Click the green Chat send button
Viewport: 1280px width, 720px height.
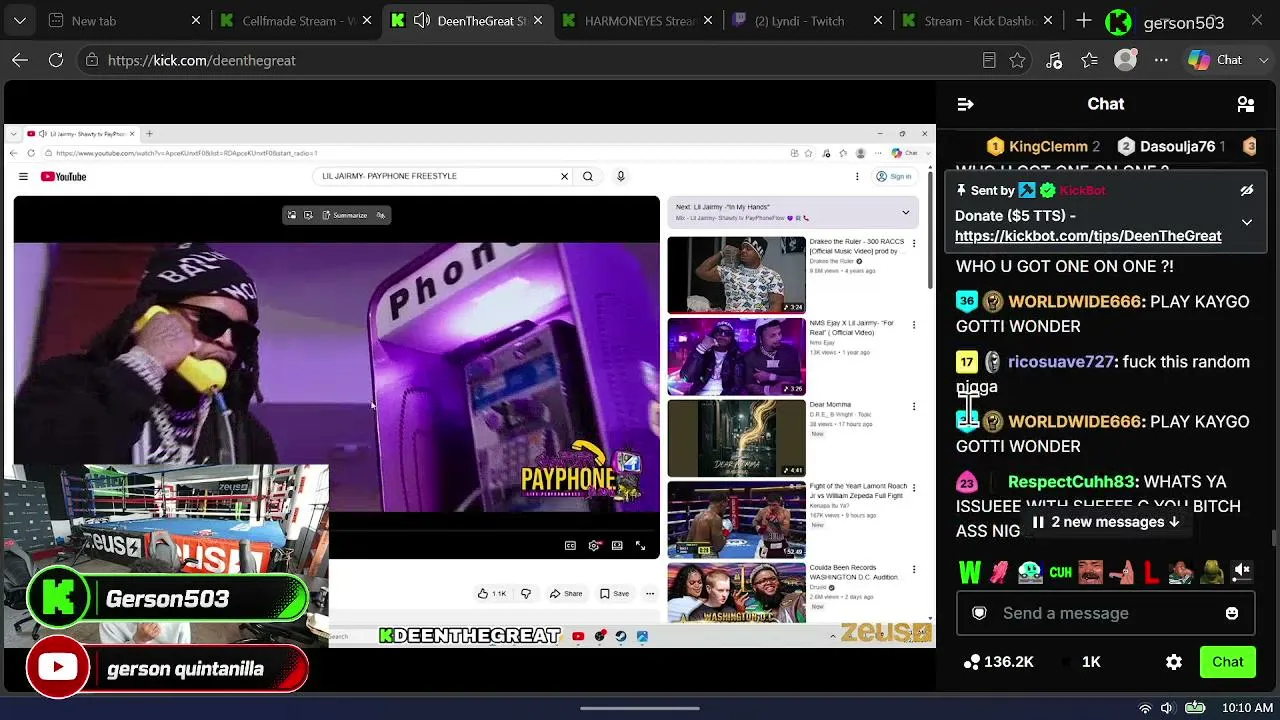click(1228, 662)
